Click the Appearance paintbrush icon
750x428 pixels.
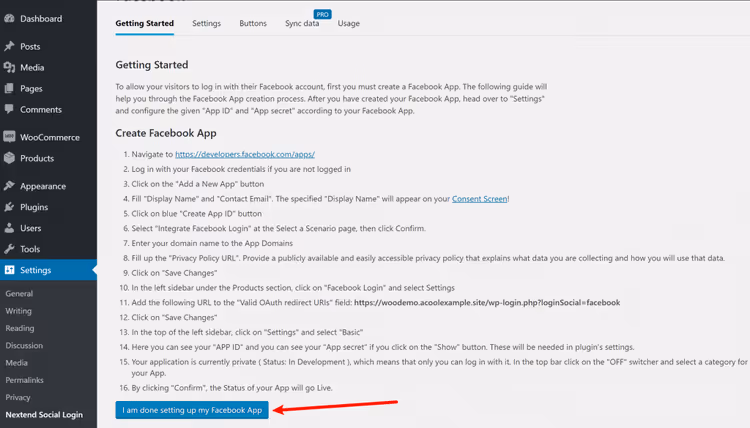[x=9, y=186]
